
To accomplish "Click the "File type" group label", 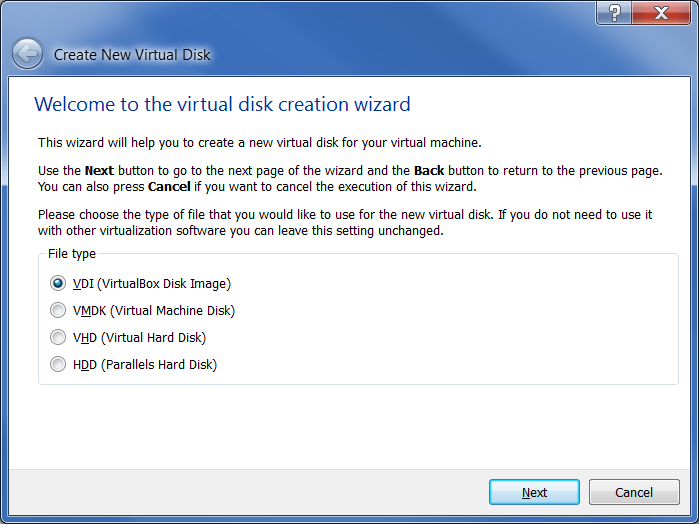I will click(72, 254).
